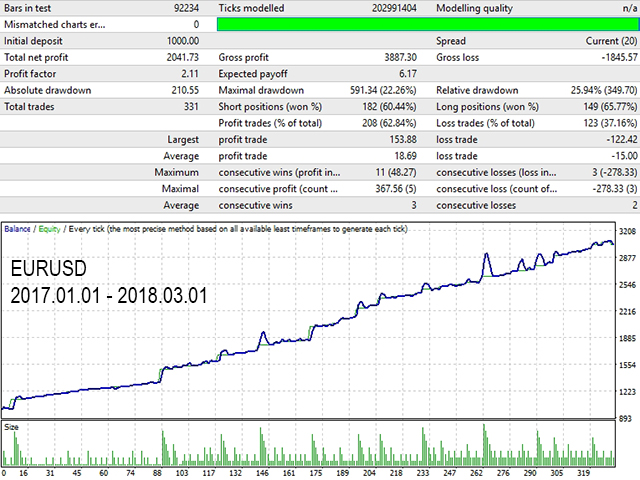The width and height of the screenshot is (640, 480).
Task: Click the Size label in volume panel
Action: [11, 427]
